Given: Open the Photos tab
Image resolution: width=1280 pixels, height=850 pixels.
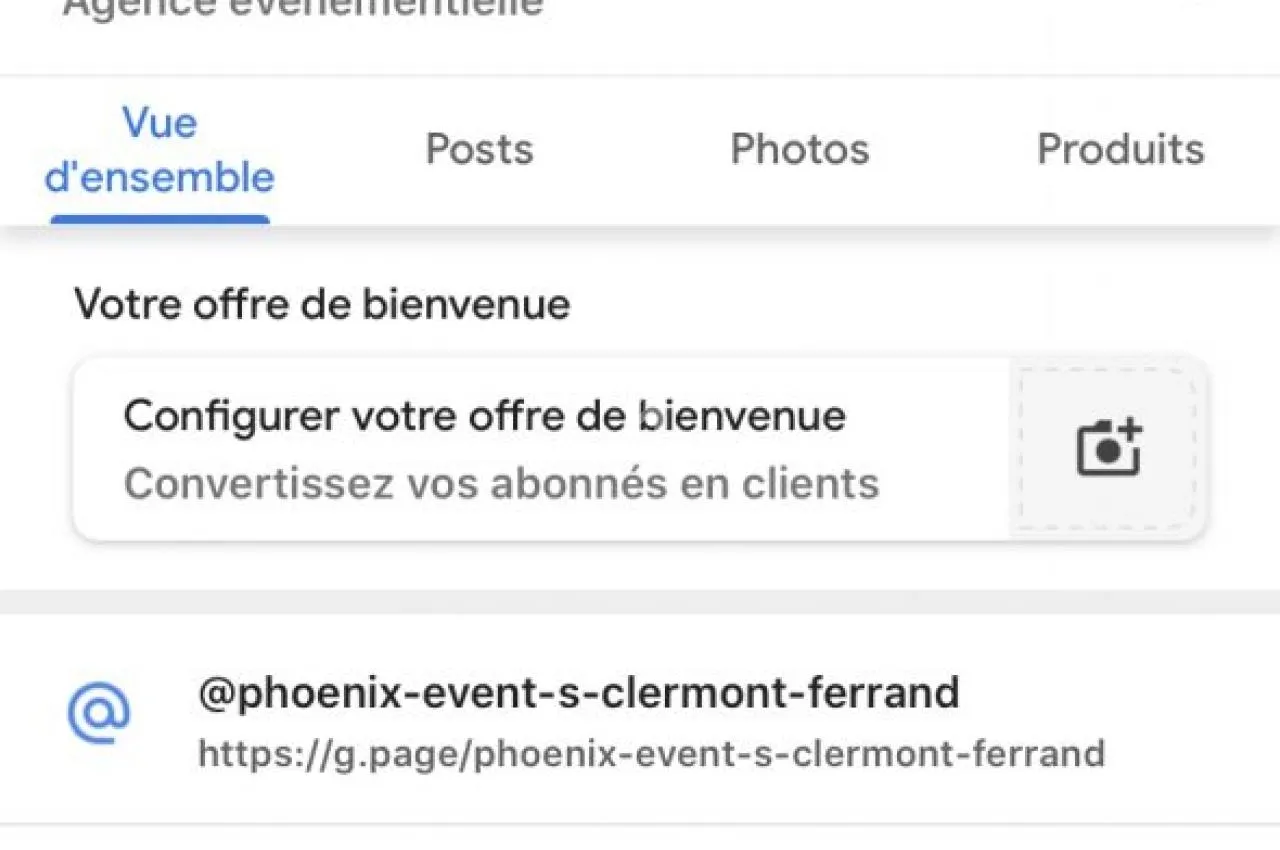Looking at the screenshot, I should (x=800, y=150).
